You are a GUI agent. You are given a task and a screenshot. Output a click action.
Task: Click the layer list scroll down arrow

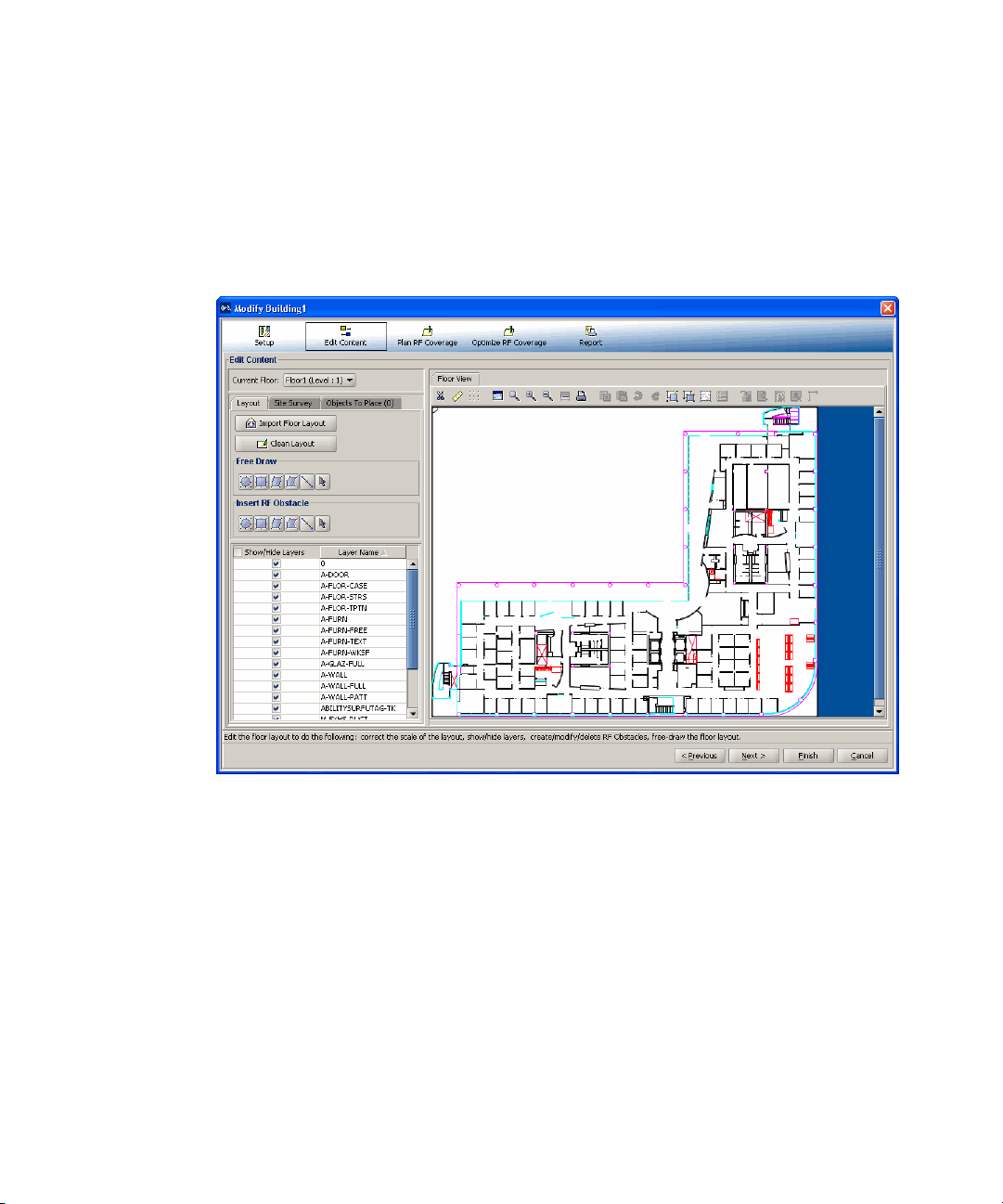coord(413,714)
